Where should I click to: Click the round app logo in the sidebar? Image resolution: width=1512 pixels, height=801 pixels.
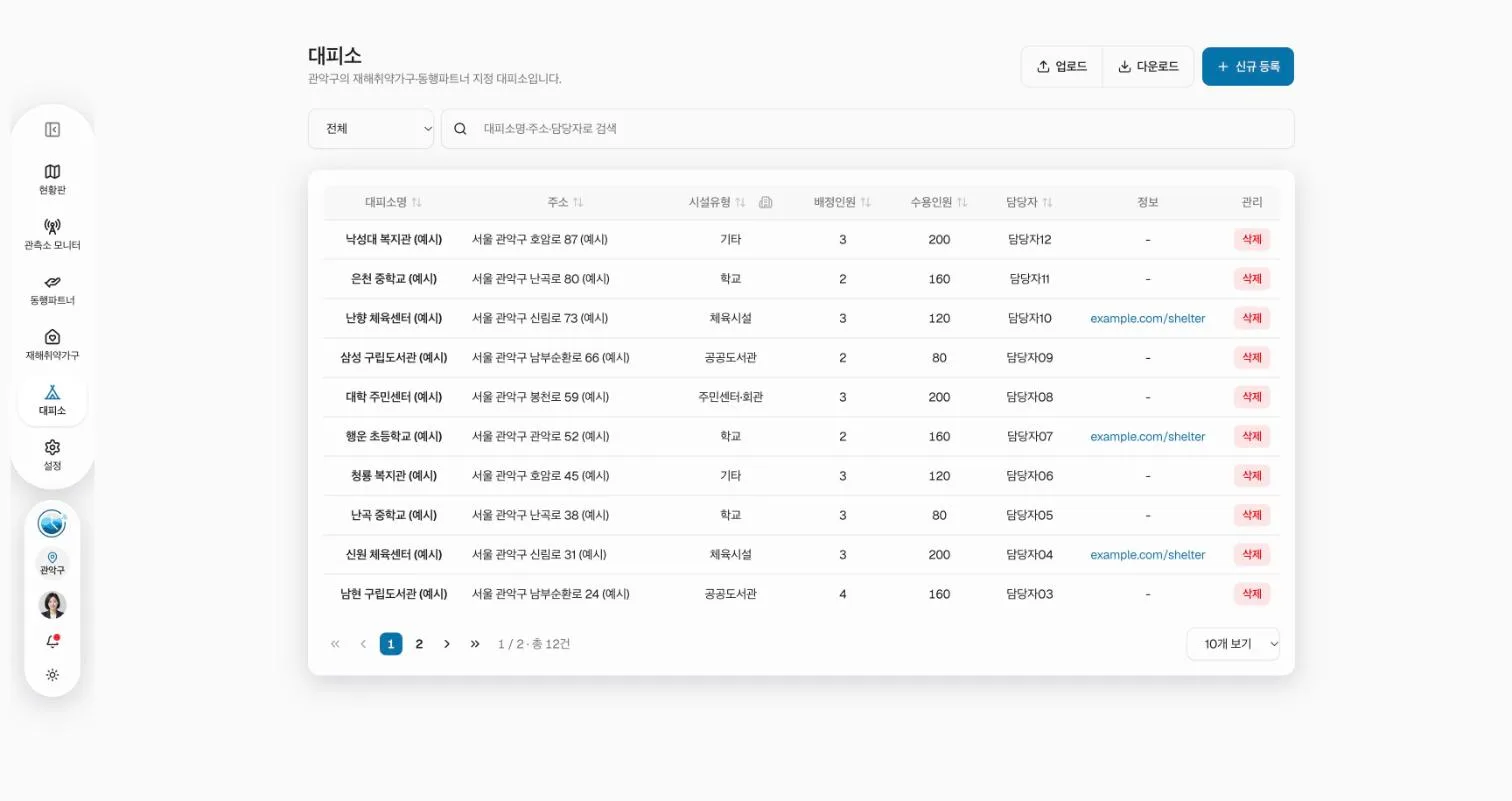tap(52, 523)
